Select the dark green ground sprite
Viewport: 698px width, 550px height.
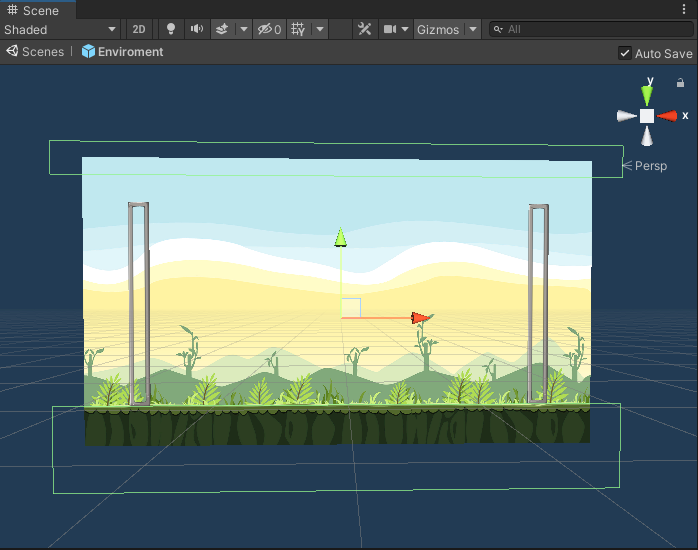pos(337,426)
